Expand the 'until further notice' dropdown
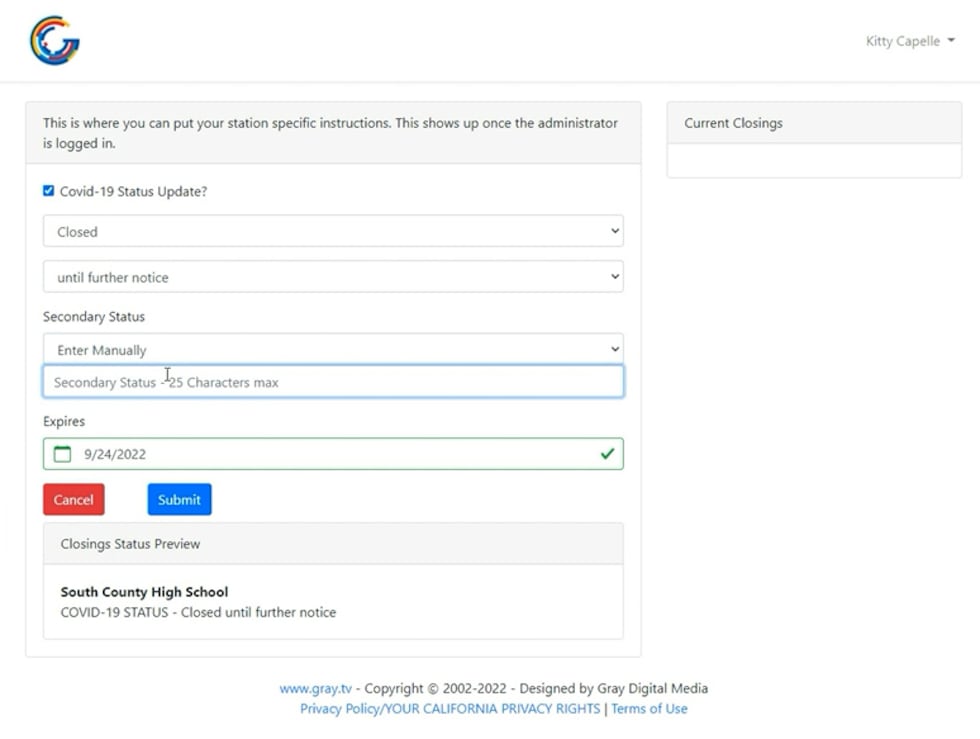Image resolution: width=980 pixels, height=739 pixels. pyautogui.click(x=332, y=277)
